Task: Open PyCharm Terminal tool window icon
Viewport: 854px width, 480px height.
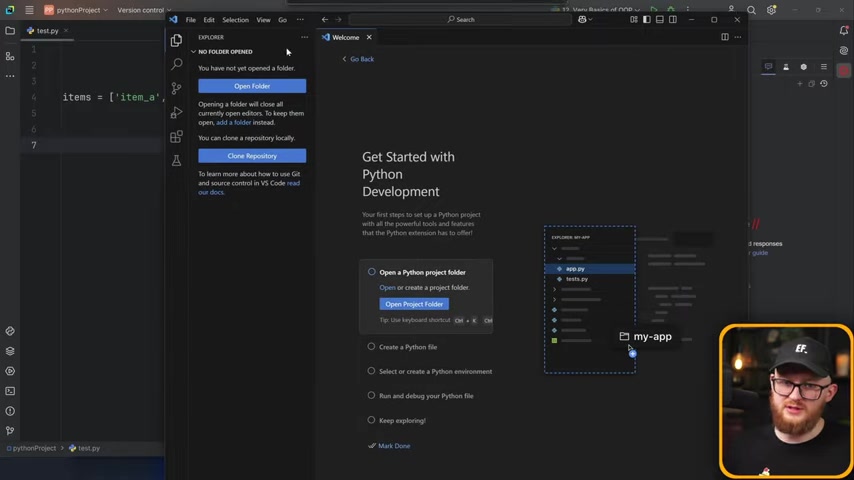Action: pos(10,391)
